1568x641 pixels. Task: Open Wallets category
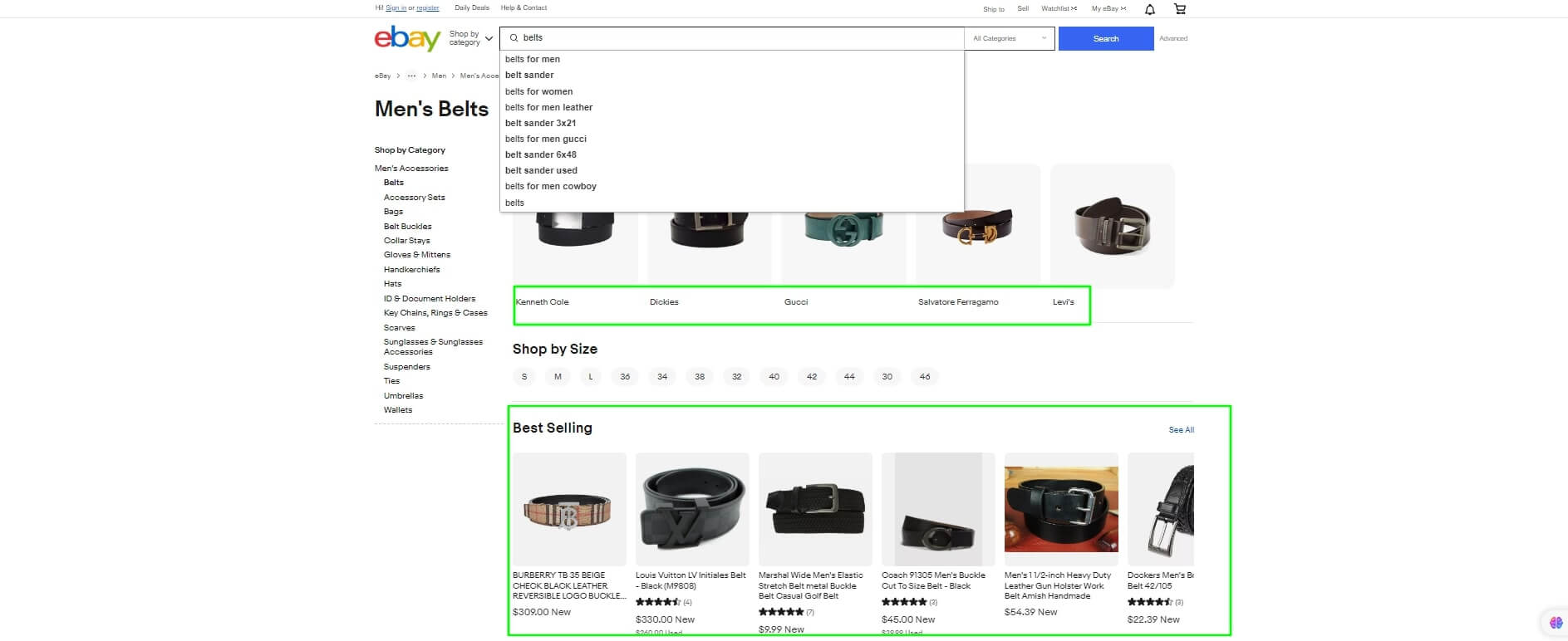pyautogui.click(x=398, y=410)
